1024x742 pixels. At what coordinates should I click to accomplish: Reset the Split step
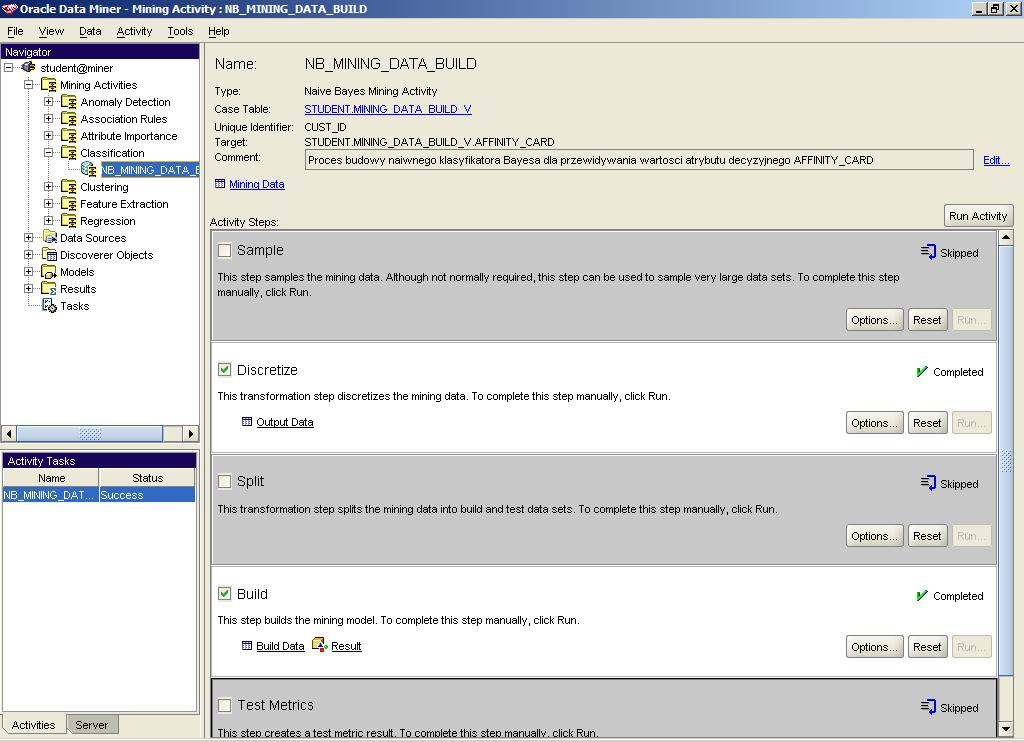[927, 536]
